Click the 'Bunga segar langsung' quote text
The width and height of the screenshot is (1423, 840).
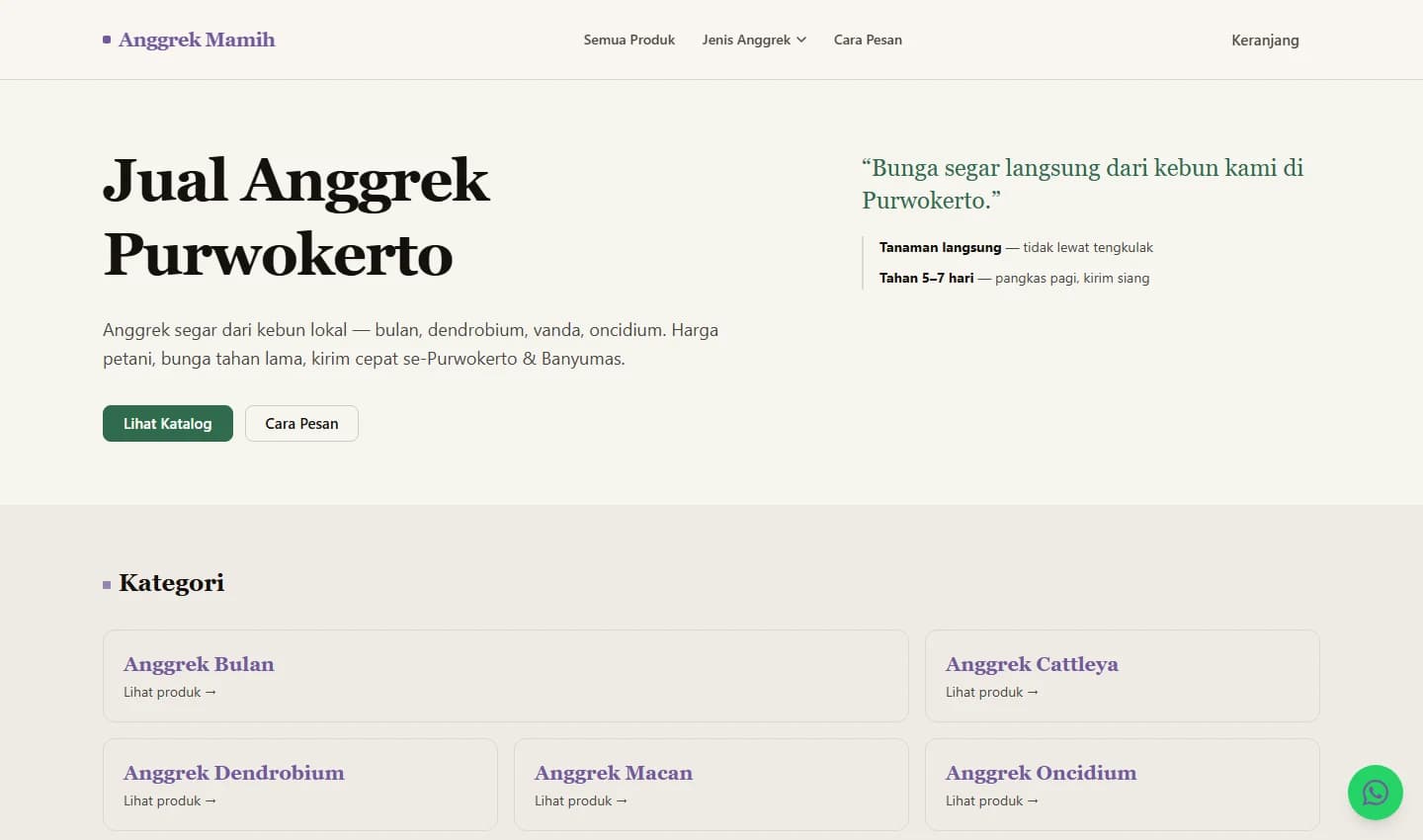click(1083, 184)
